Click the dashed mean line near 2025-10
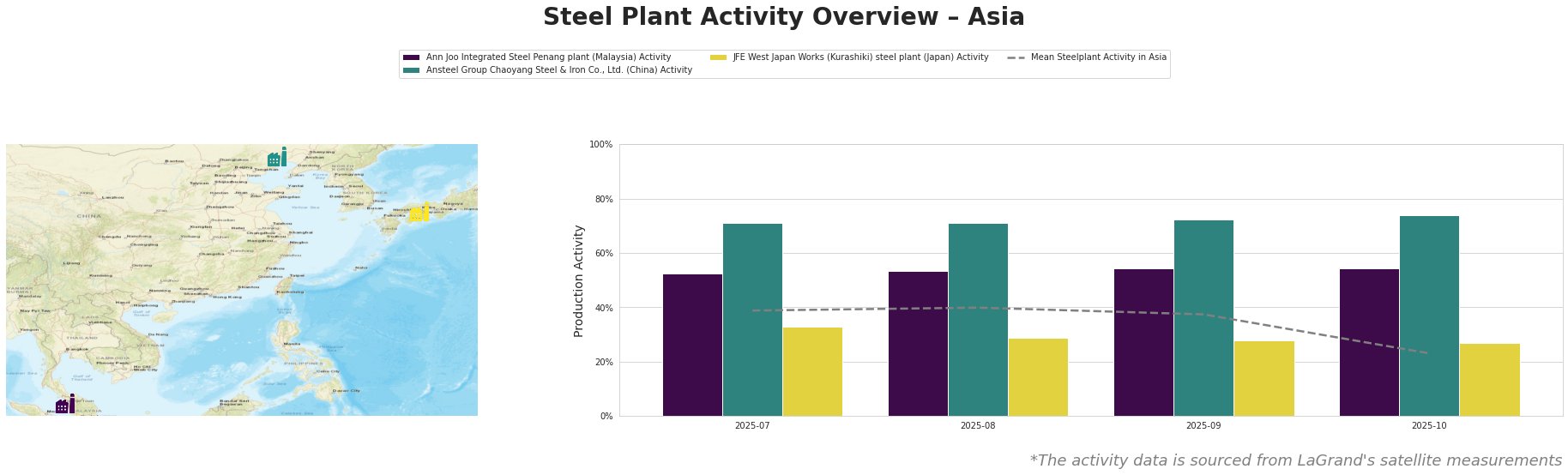Viewport: 1568px width, 475px height. click(x=1407, y=350)
